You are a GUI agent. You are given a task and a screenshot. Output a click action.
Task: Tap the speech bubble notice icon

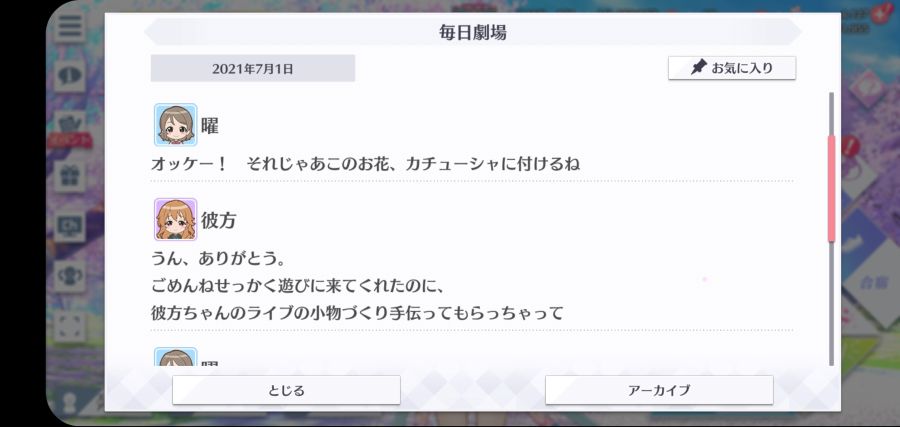70,75
